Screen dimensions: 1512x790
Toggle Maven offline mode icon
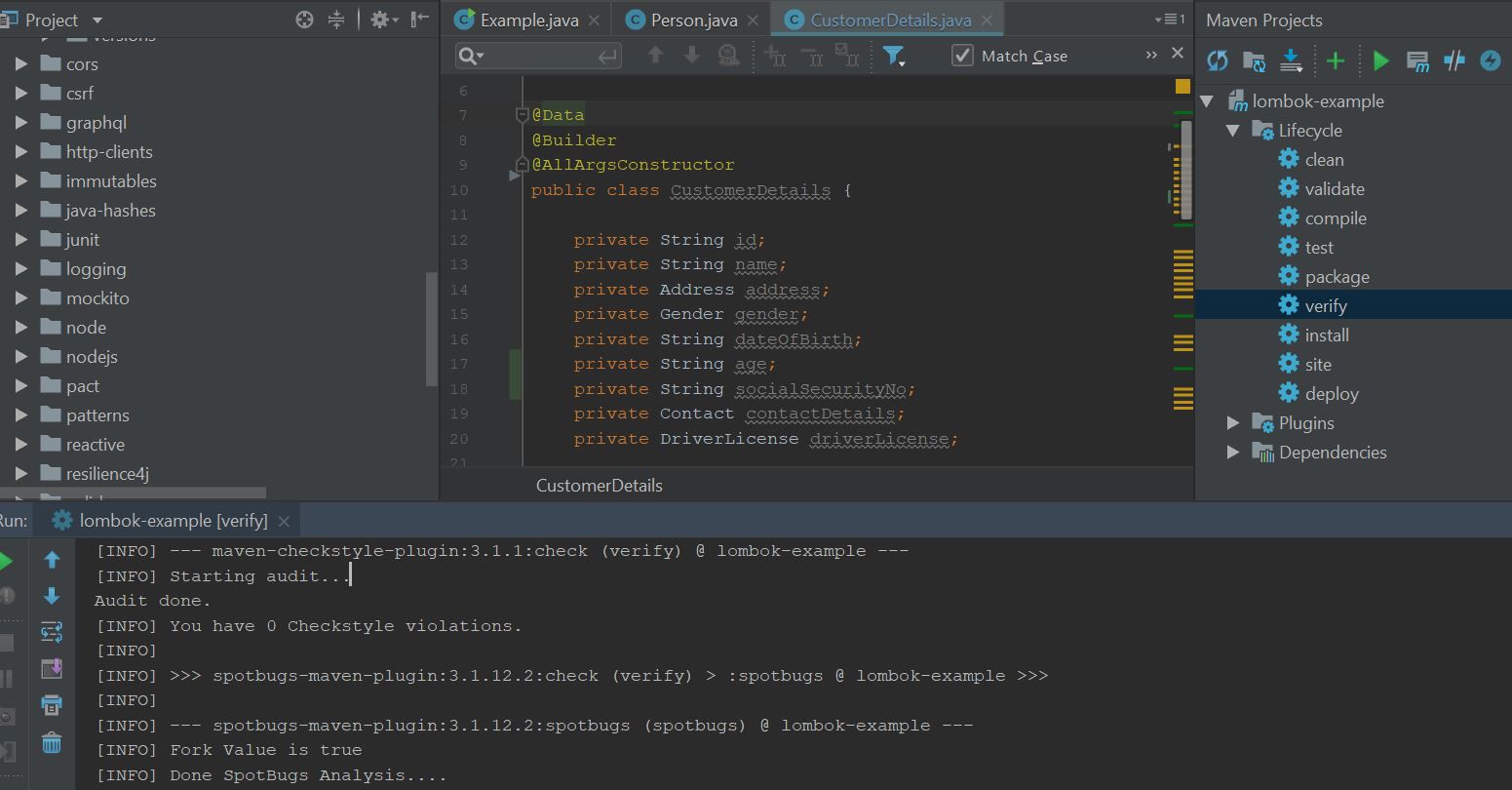pyautogui.click(x=1454, y=60)
